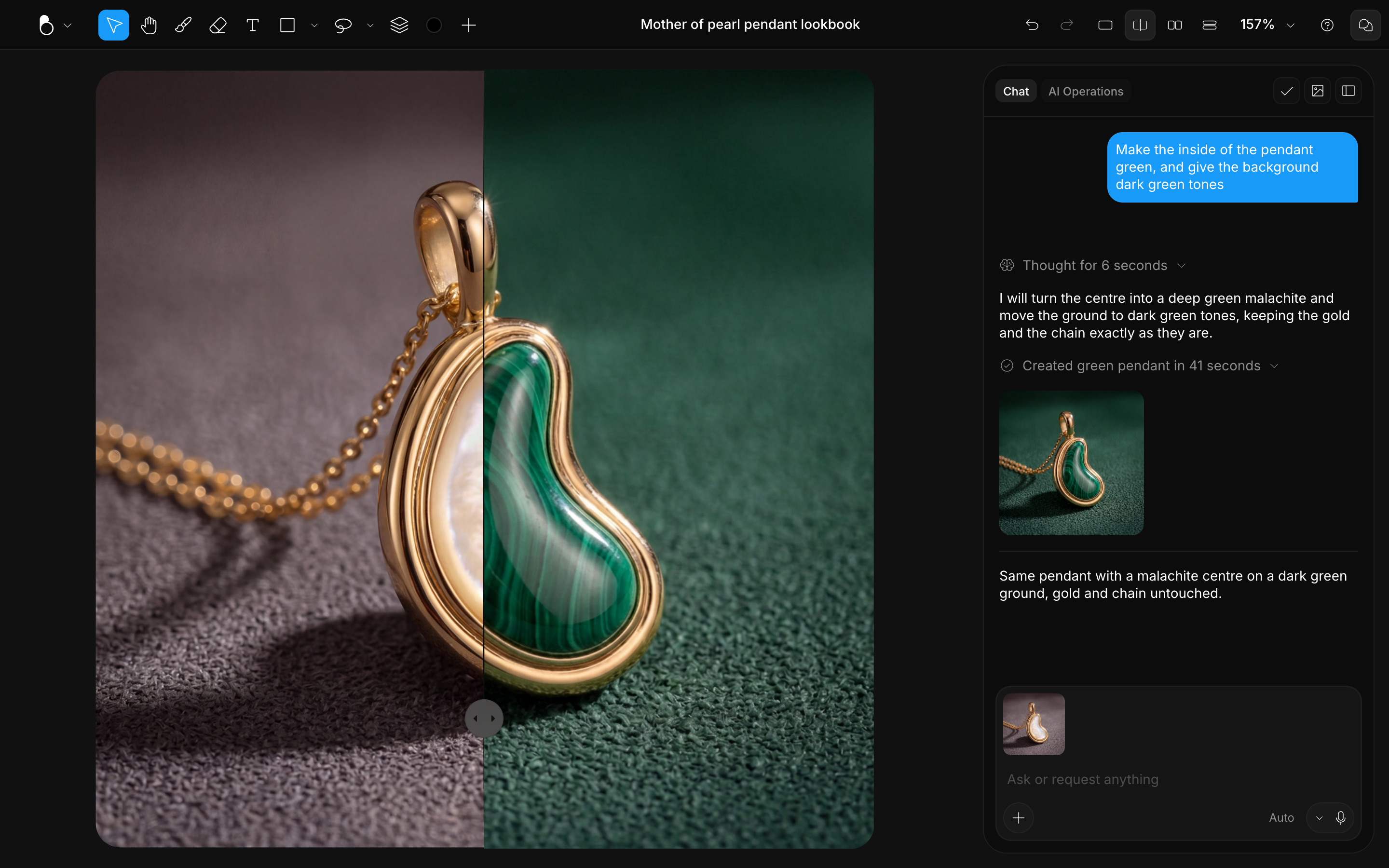
Task: Click the before/after comparison slider handle
Action: click(x=484, y=718)
